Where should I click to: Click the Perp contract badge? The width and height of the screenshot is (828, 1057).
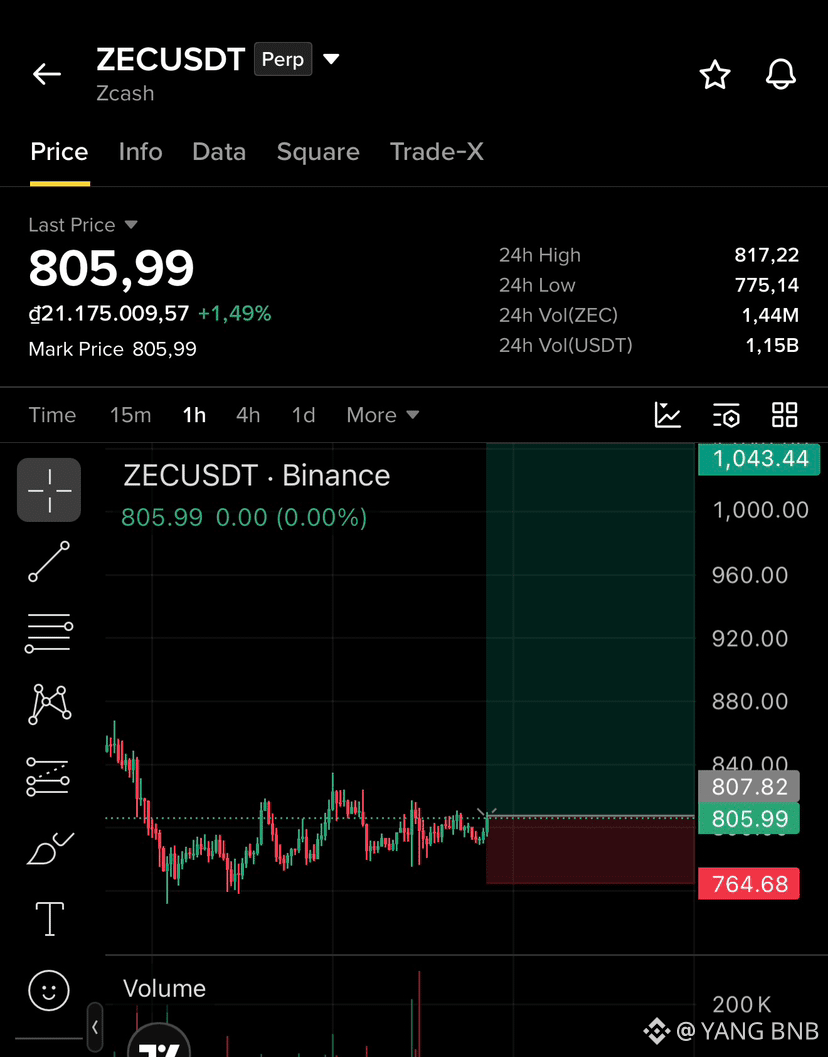click(x=283, y=59)
